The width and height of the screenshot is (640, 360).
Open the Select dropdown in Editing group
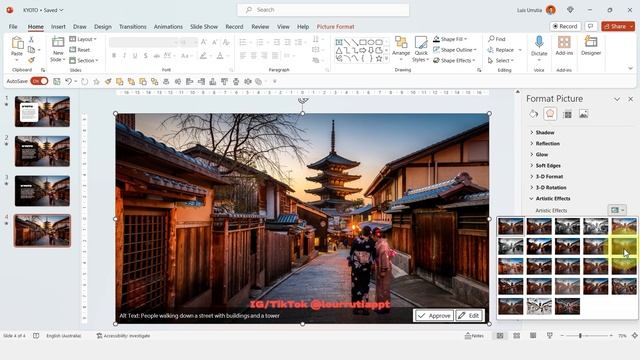tap(501, 60)
